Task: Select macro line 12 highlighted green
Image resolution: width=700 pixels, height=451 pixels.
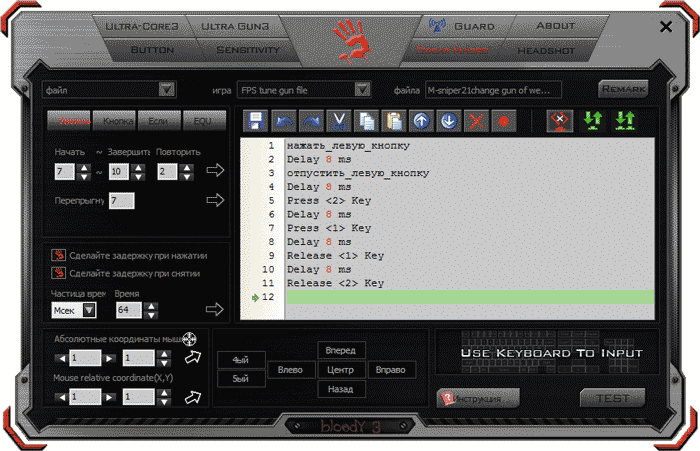Action: pyautogui.click(x=471, y=297)
